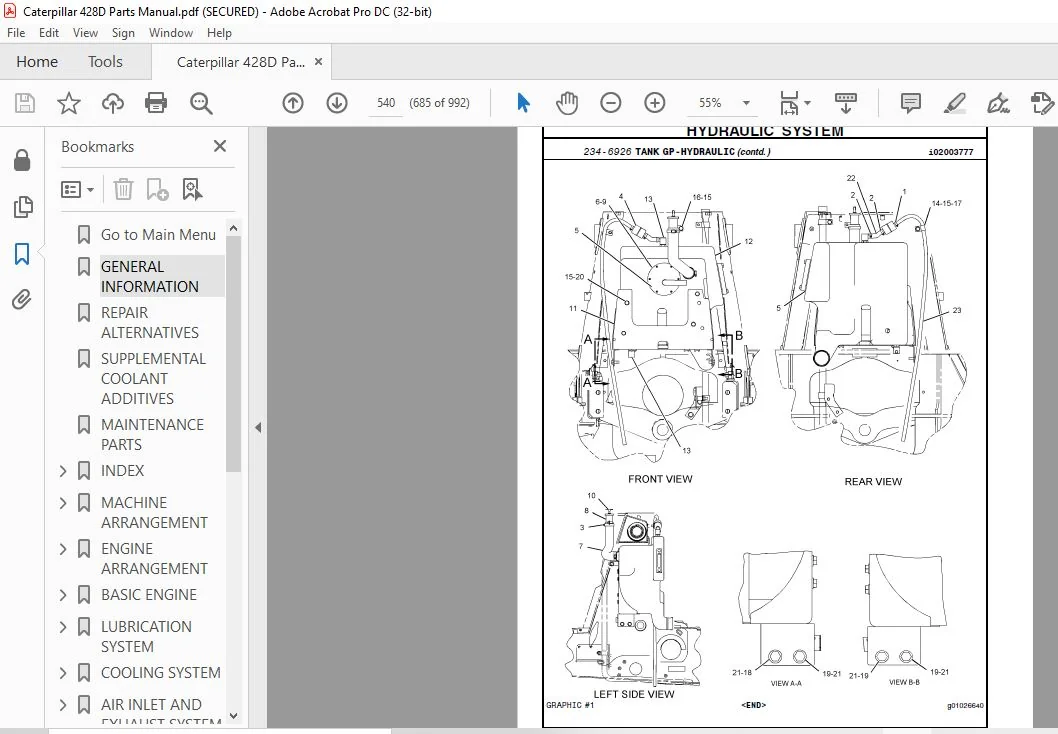Screen dimensions: 1058x734
Task: Click the upload to cloud icon
Action: click(x=113, y=103)
